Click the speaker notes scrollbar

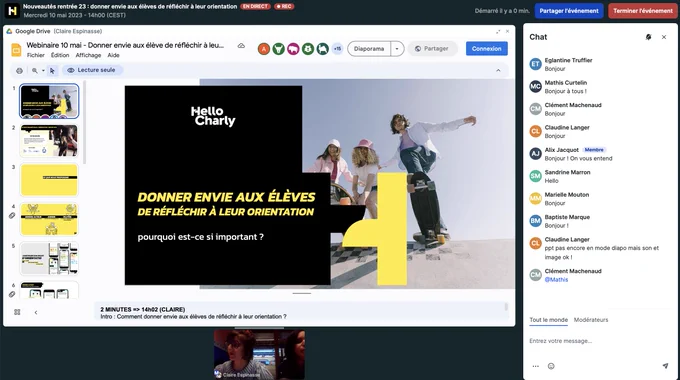(506, 308)
